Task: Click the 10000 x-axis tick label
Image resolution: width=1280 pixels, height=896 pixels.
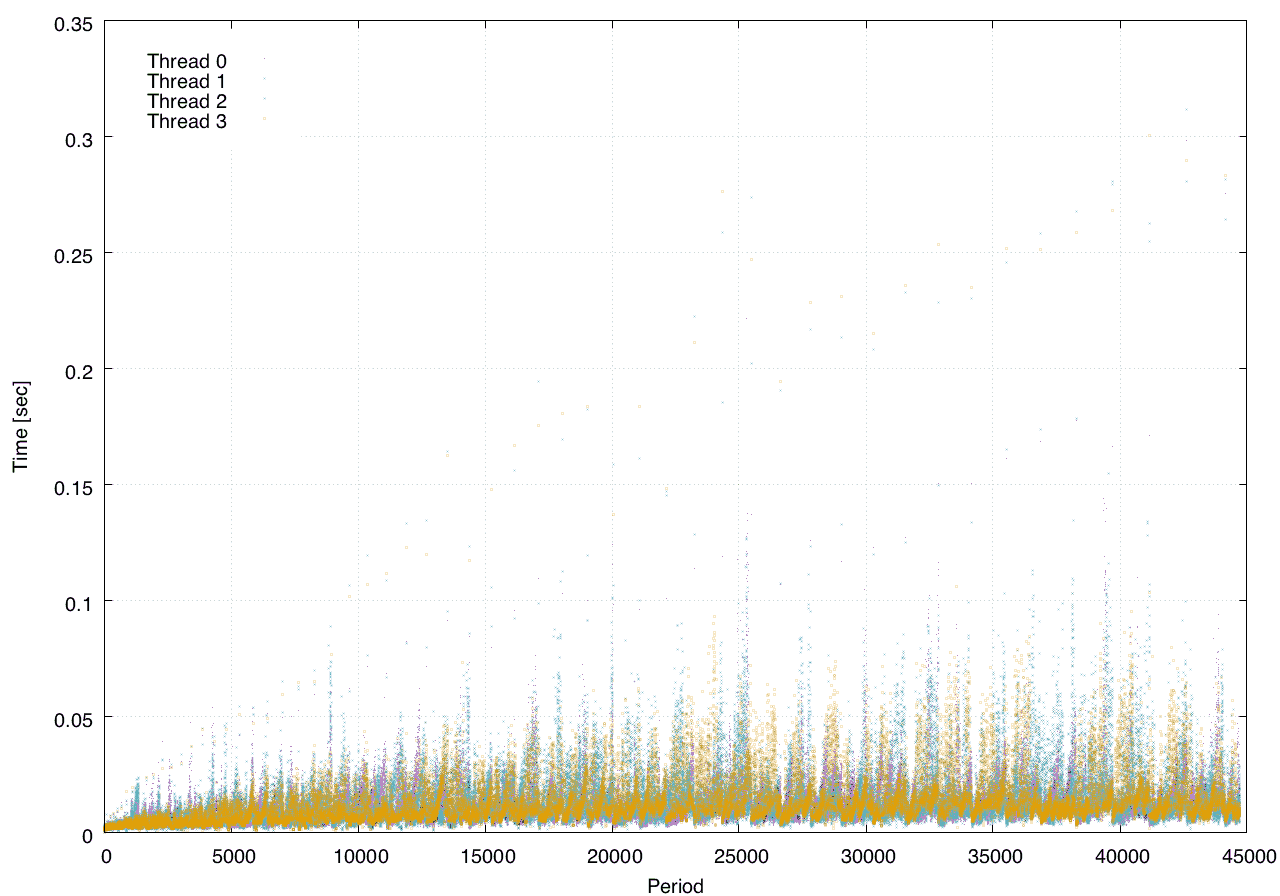Action: point(359,856)
